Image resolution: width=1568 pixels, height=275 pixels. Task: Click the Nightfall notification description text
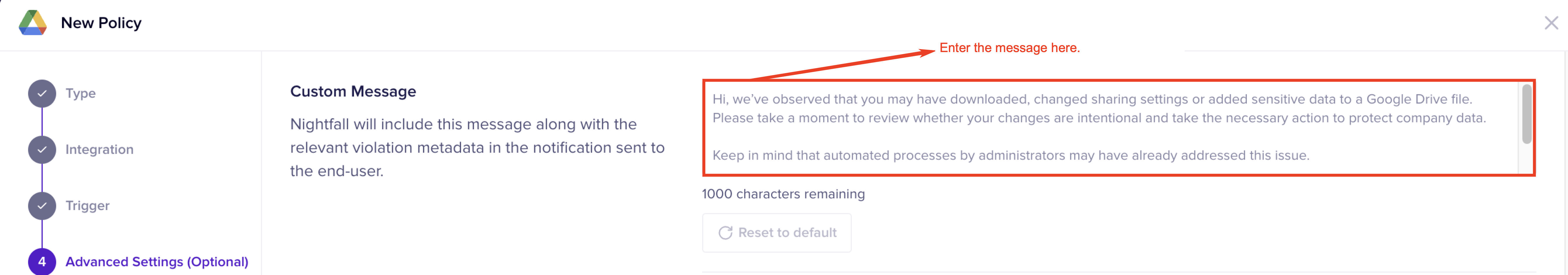point(477,148)
